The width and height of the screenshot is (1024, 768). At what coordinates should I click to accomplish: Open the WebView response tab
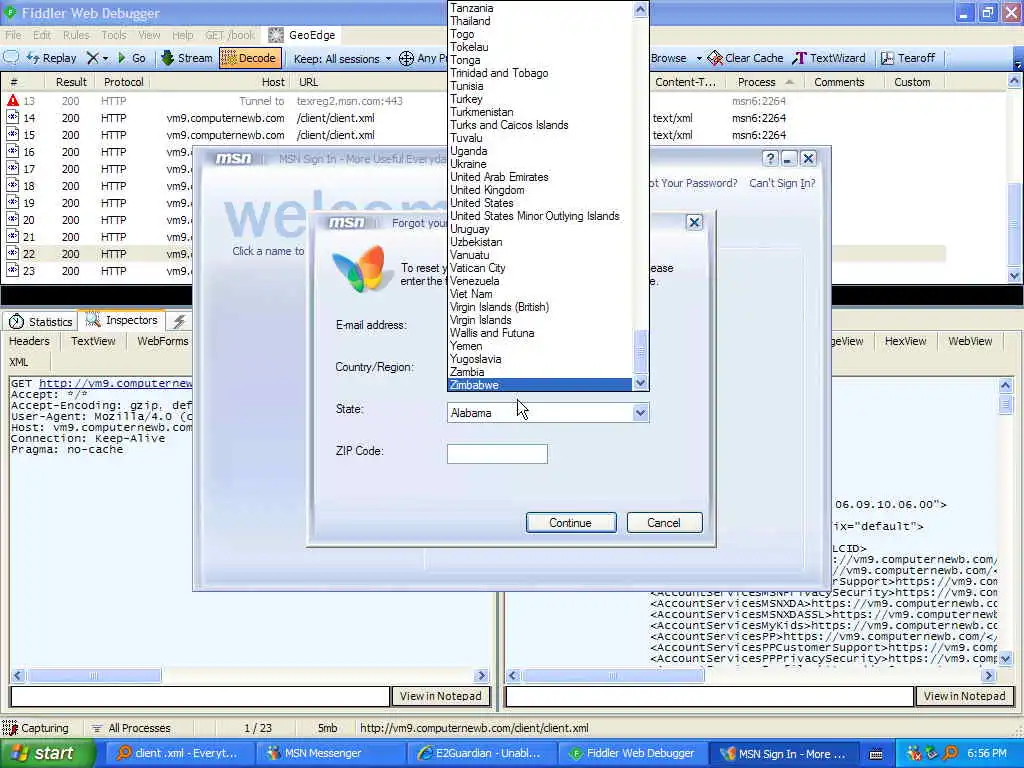970,341
